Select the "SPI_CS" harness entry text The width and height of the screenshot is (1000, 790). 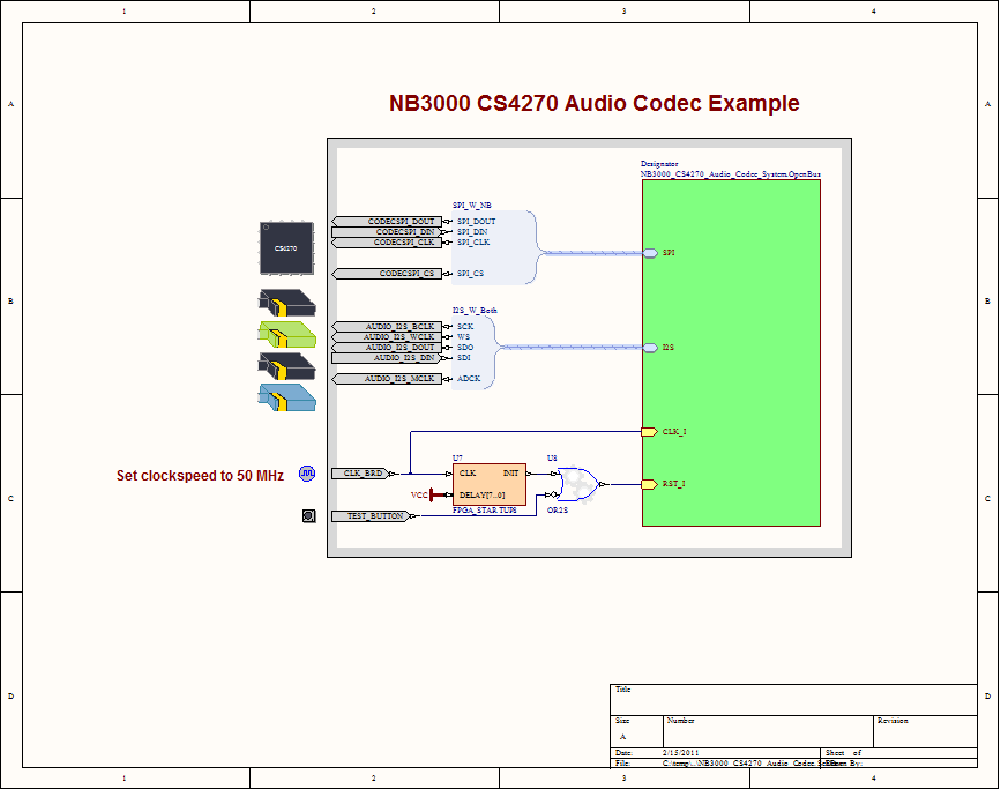pyautogui.click(x=470, y=274)
